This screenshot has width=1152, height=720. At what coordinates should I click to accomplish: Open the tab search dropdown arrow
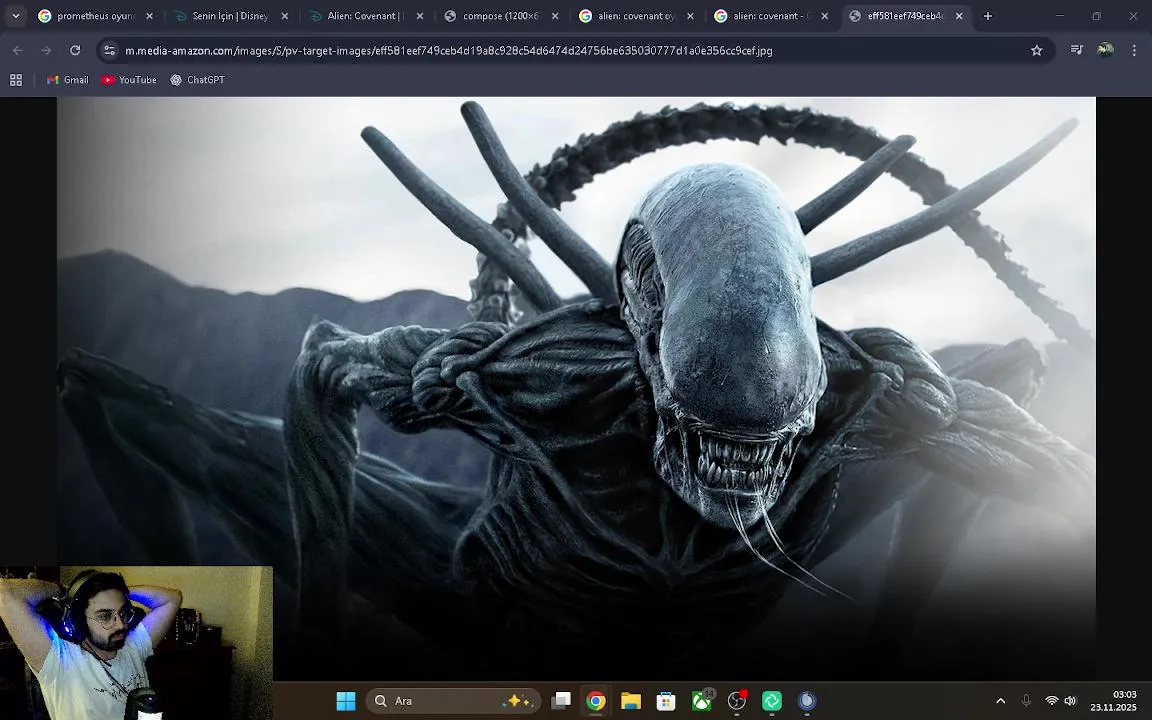[15, 15]
